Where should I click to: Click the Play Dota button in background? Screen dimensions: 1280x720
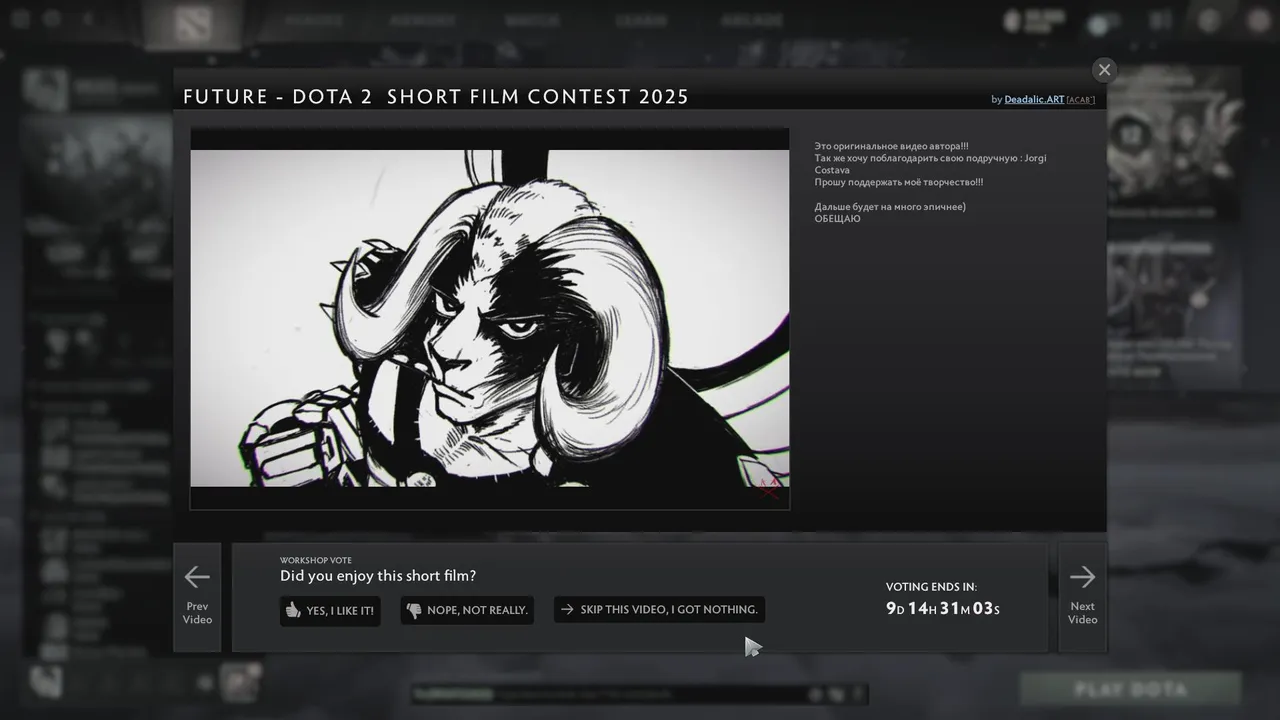1131,690
